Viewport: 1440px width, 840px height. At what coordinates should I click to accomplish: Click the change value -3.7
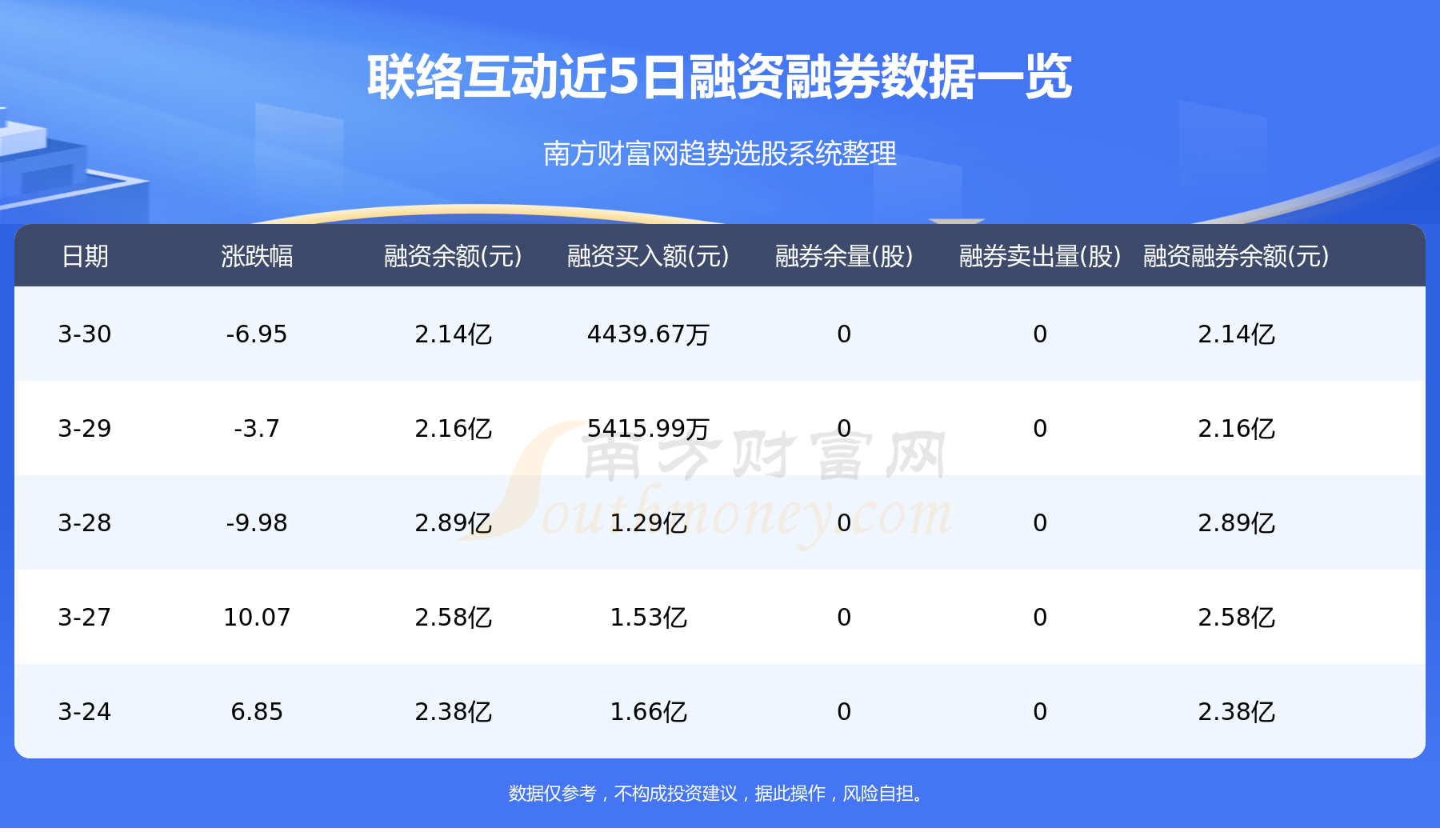(x=257, y=428)
